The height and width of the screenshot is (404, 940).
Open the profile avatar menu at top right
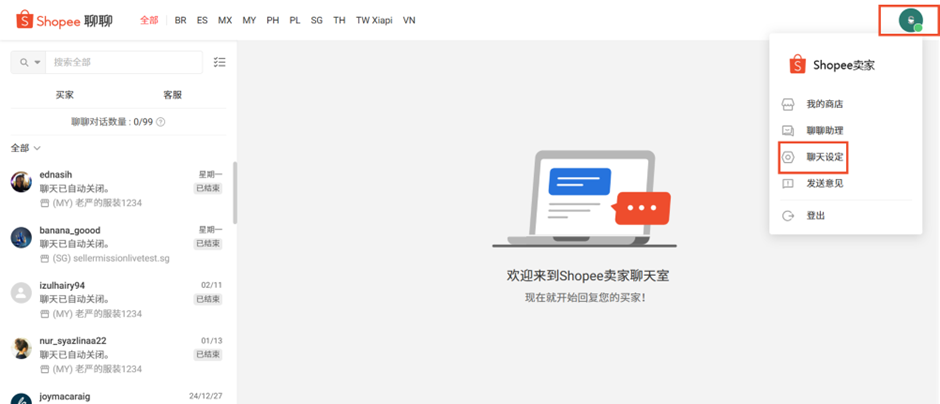coord(910,20)
